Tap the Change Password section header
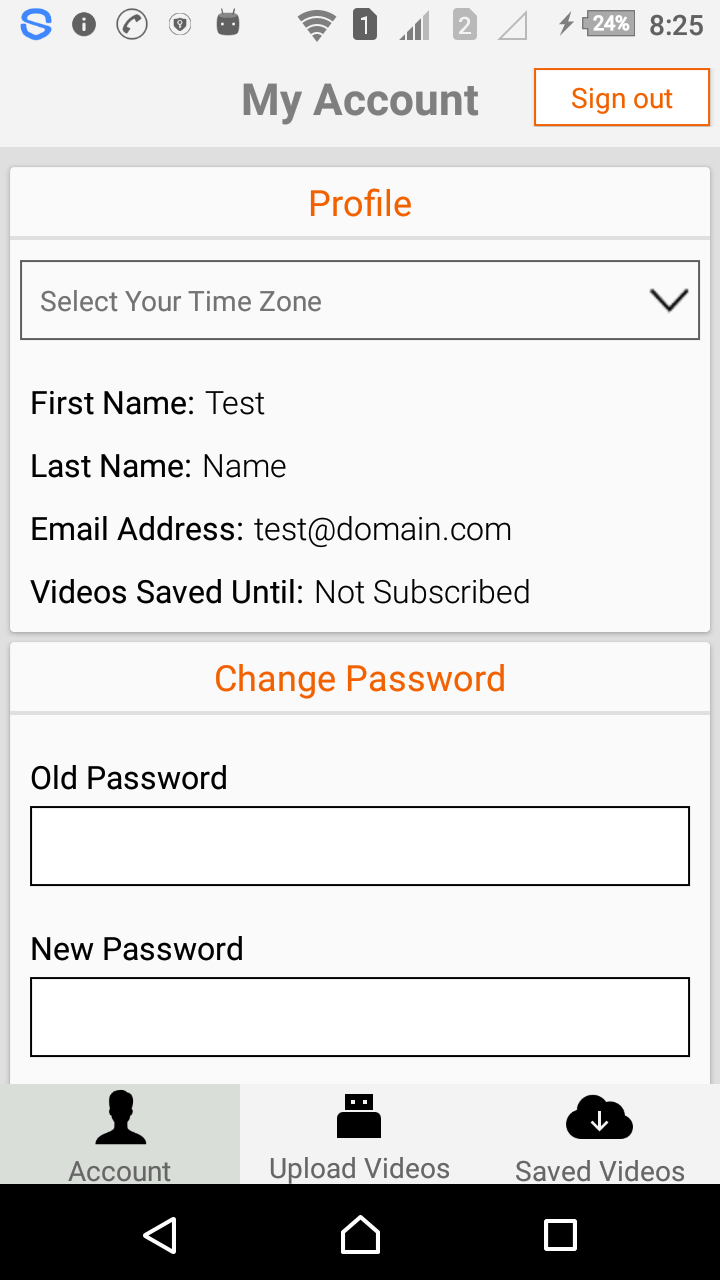720x1280 pixels. 360,679
